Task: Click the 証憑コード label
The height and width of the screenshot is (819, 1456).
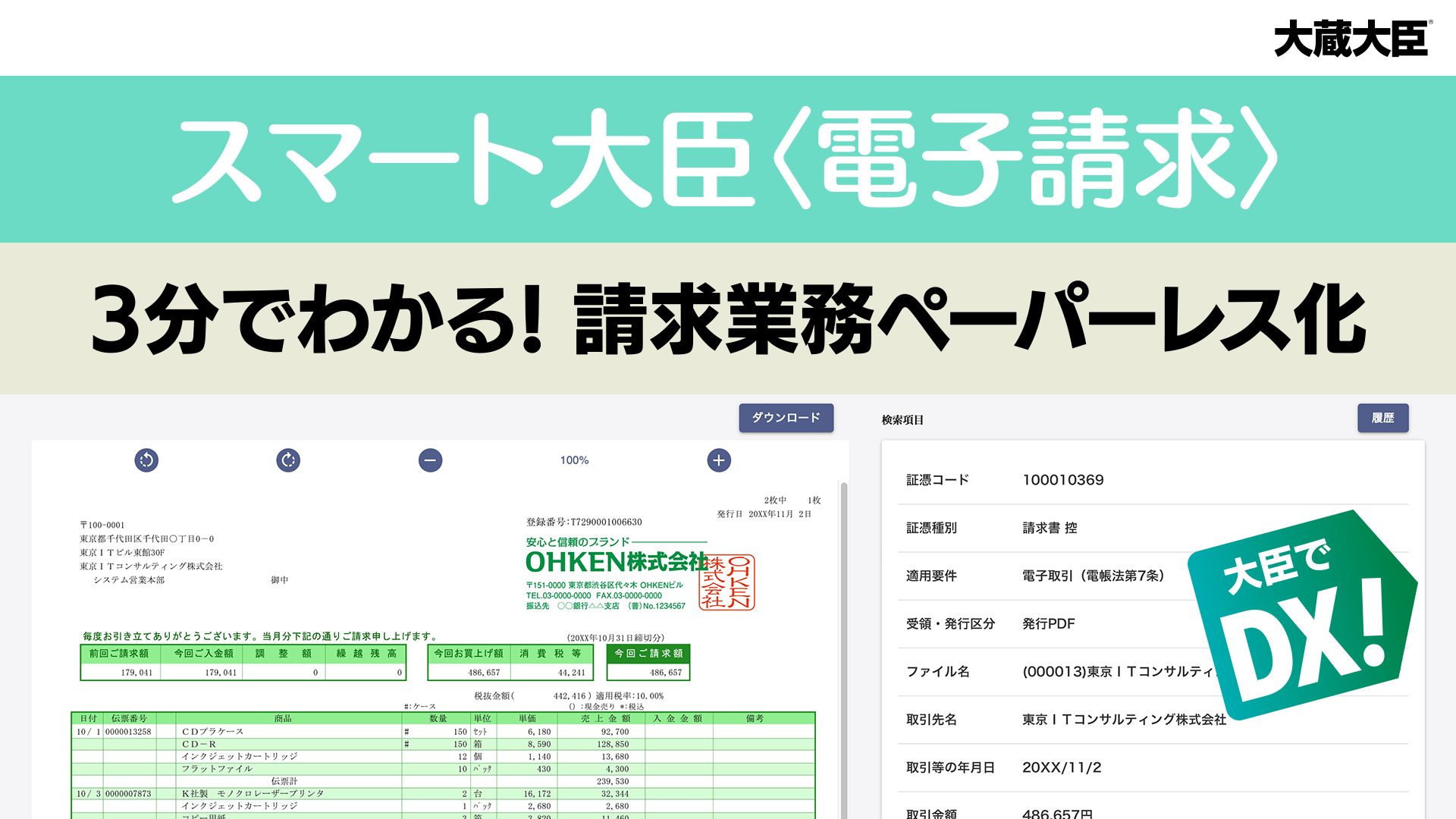Action: click(x=937, y=480)
